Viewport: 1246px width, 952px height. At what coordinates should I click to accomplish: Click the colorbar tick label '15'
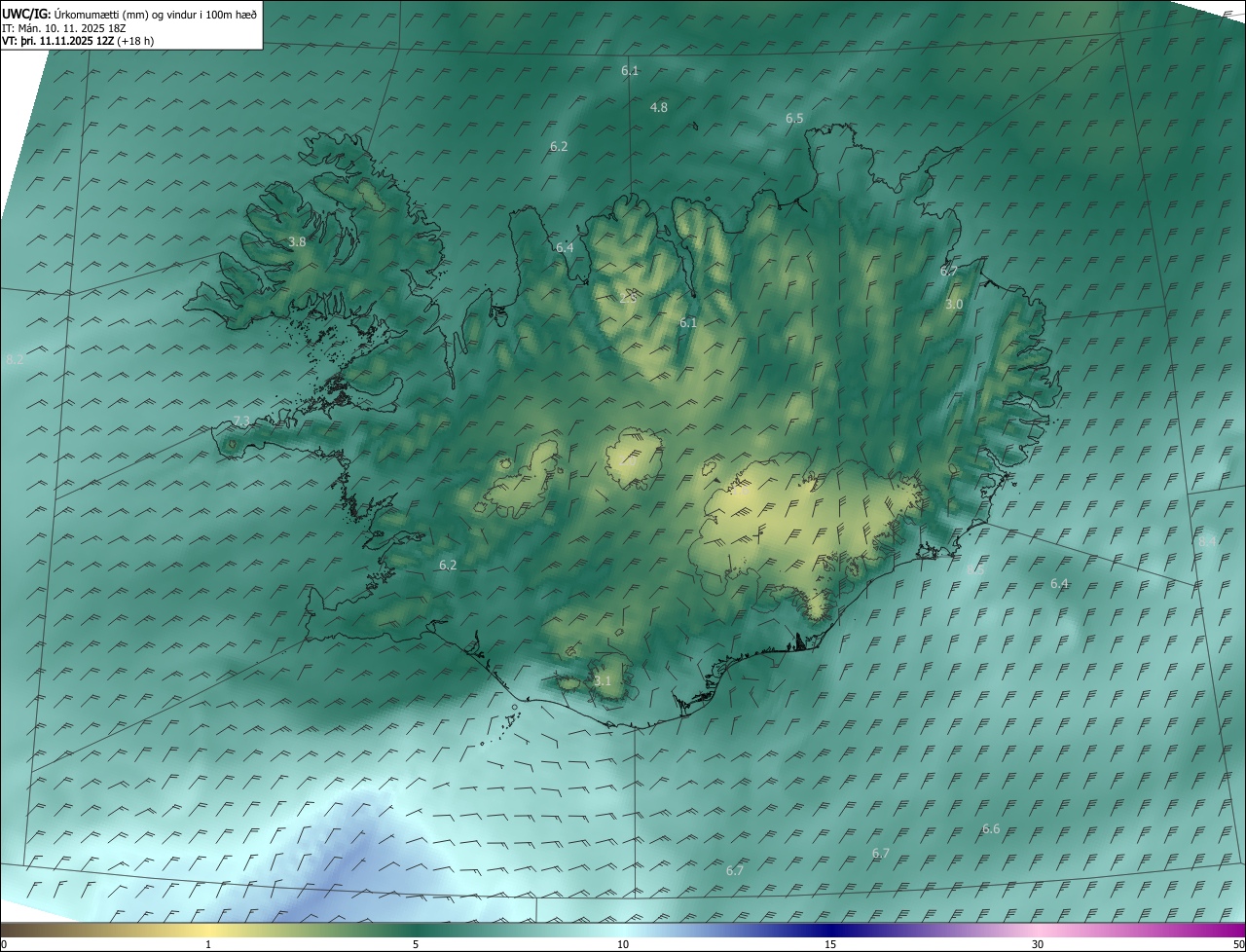click(x=830, y=944)
